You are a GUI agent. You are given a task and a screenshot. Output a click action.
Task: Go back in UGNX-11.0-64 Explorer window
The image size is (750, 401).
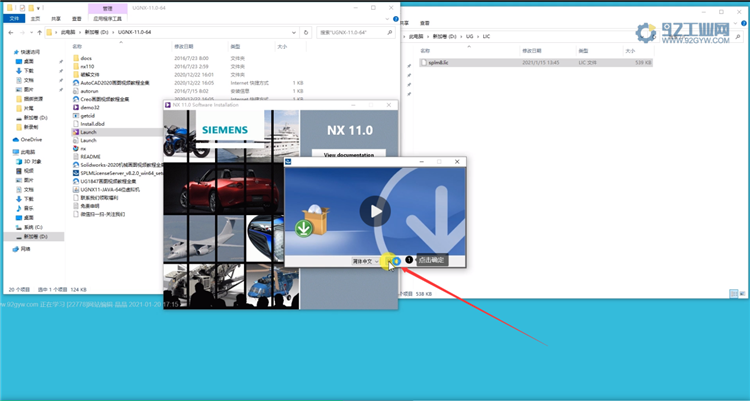tap(11, 33)
